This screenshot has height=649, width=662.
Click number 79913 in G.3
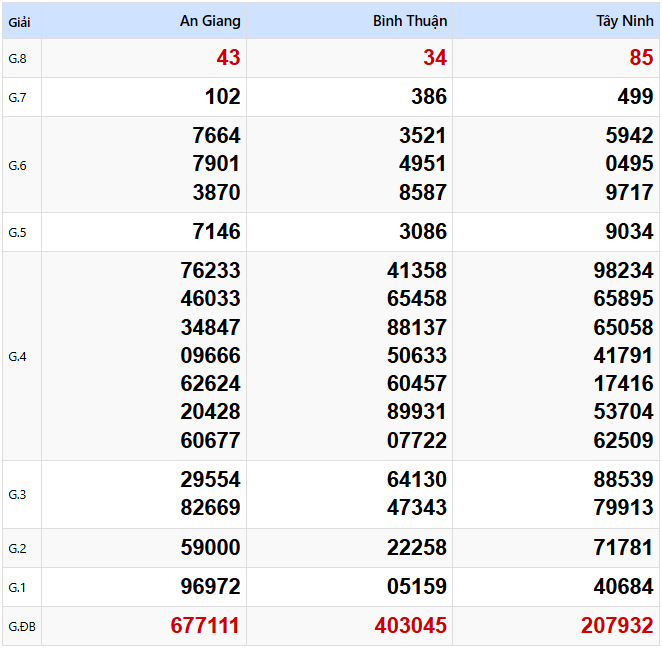click(624, 507)
